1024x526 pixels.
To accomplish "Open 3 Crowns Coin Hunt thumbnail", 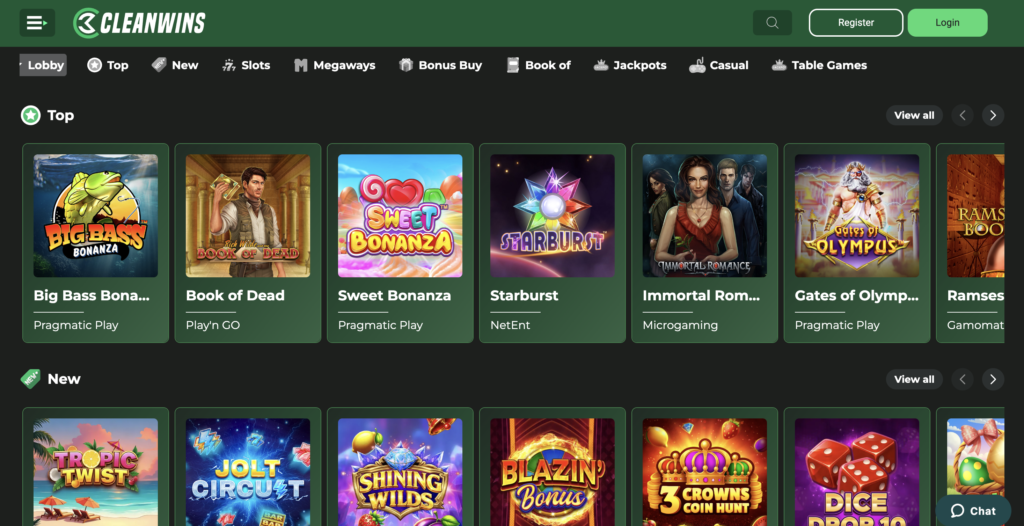I will tap(704, 472).
